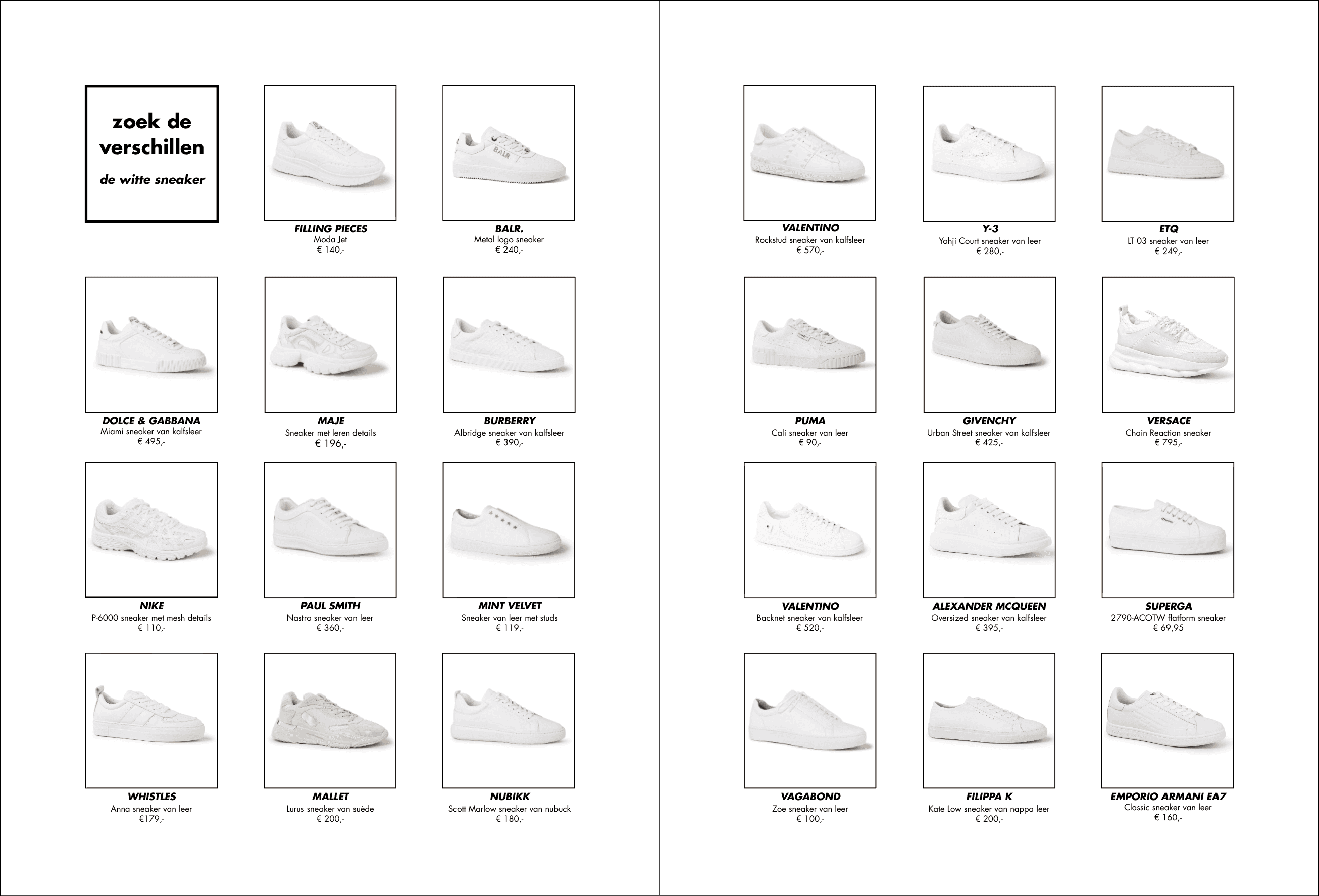Viewport: 1319px width, 896px height.
Task: Click the Dolce & Gabbana price "€ 495,-"
Action: pyautogui.click(x=151, y=442)
